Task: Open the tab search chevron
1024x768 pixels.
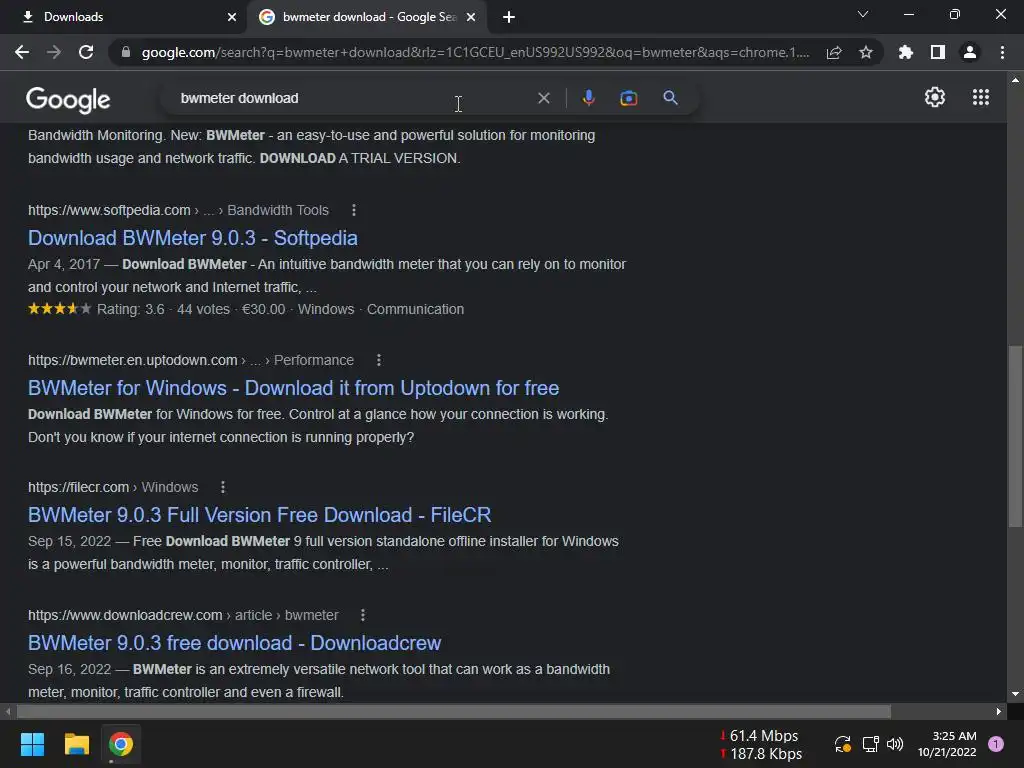Action: [863, 14]
